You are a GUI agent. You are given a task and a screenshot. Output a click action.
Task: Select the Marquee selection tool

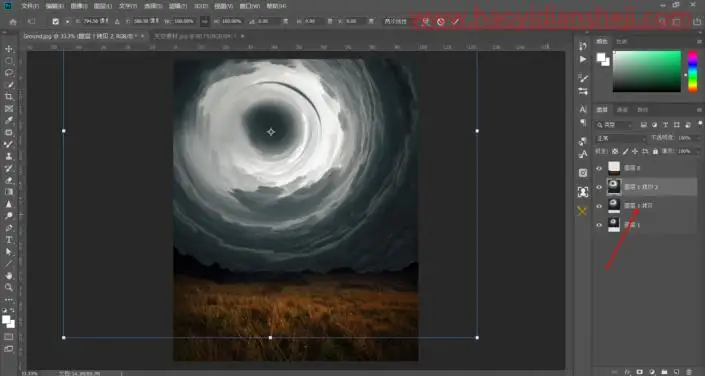[9, 61]
